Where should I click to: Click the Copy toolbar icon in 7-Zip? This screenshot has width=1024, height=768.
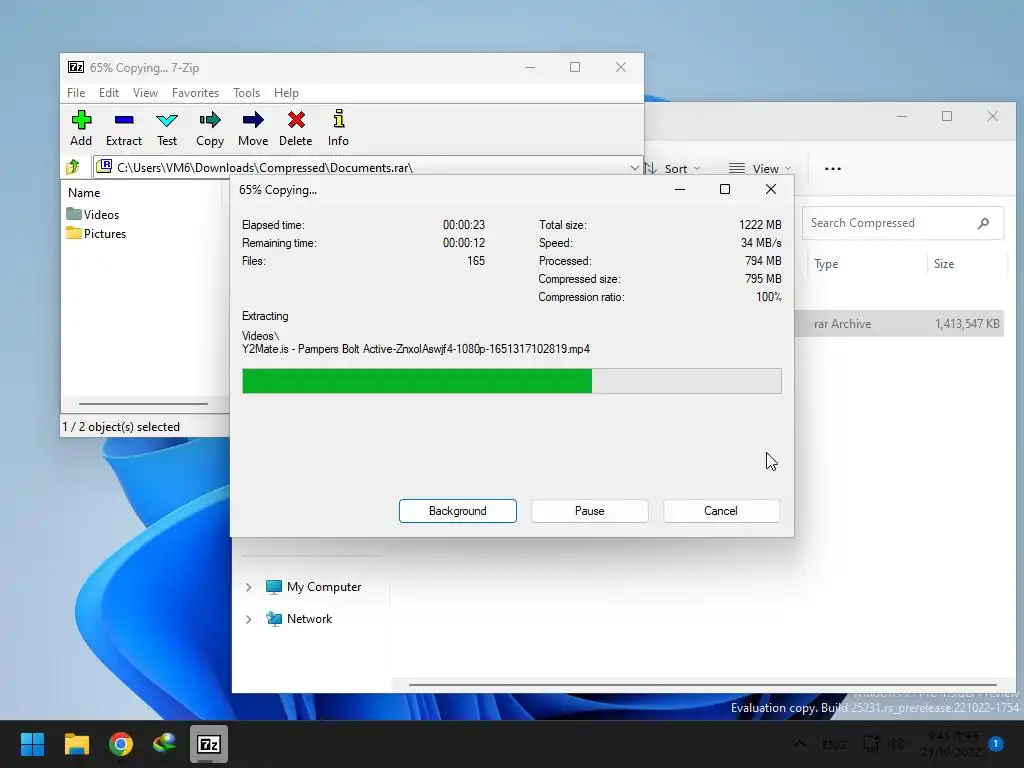click(x=210, y=127)
